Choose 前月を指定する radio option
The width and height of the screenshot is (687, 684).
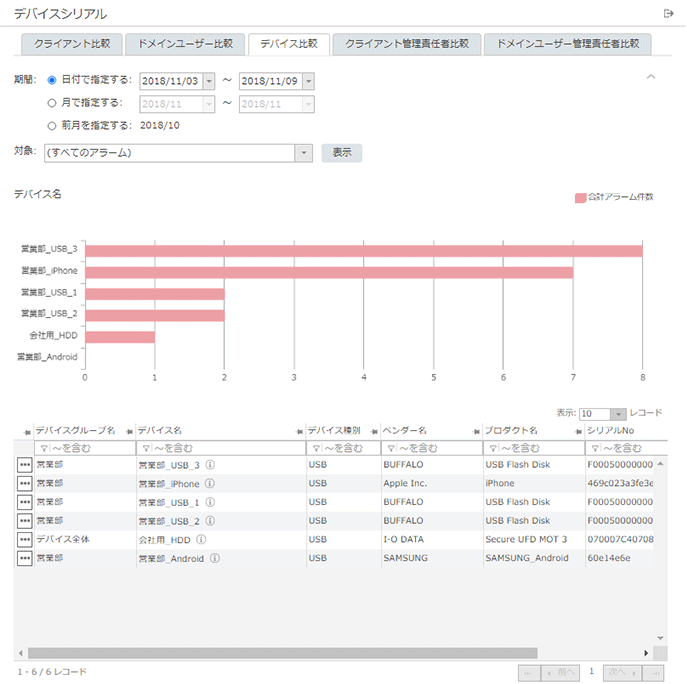point(52,125)
